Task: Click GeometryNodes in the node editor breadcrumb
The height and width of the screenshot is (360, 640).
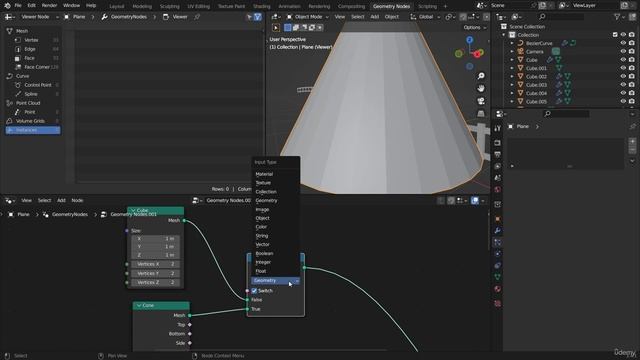Action: click(70, 214)
